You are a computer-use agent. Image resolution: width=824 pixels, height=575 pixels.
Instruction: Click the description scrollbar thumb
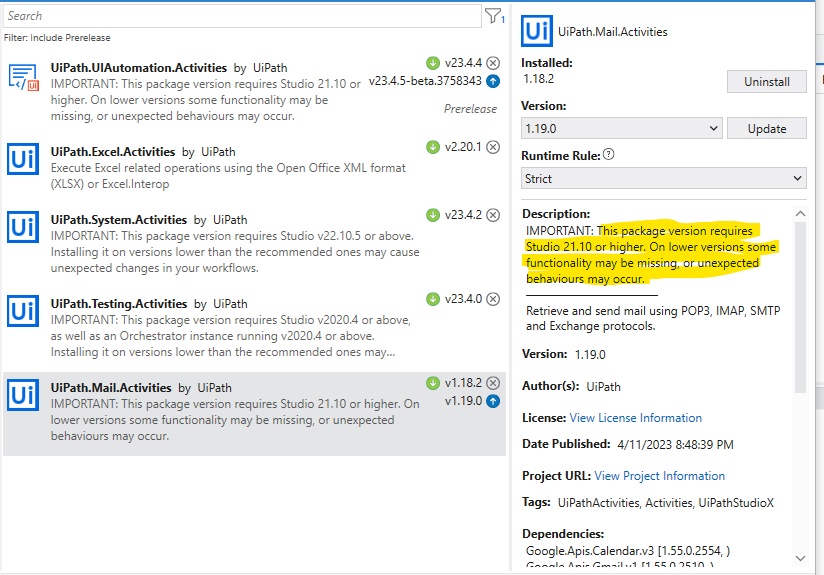(x=800, y=307)
